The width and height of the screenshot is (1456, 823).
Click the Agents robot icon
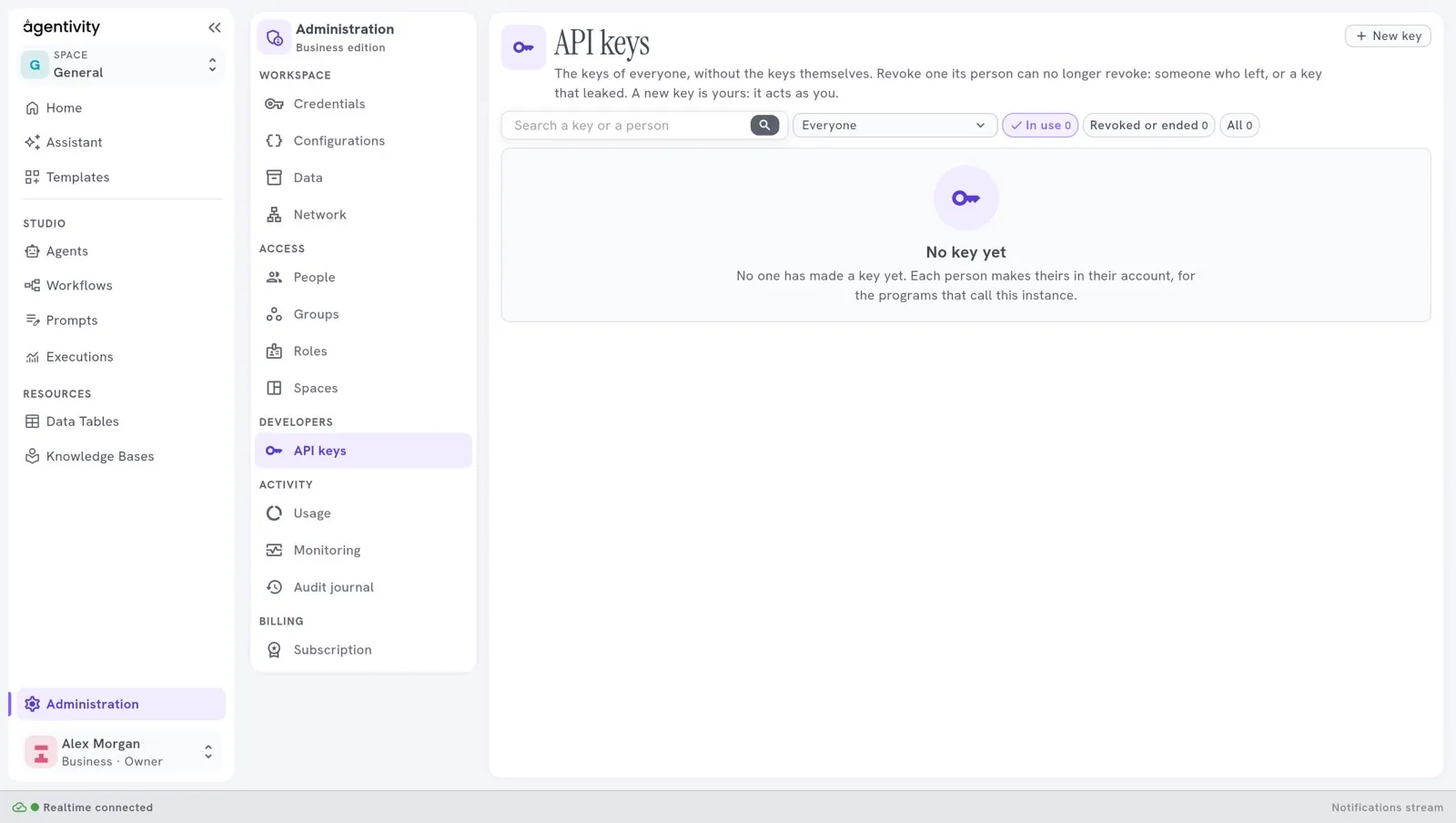32,251
